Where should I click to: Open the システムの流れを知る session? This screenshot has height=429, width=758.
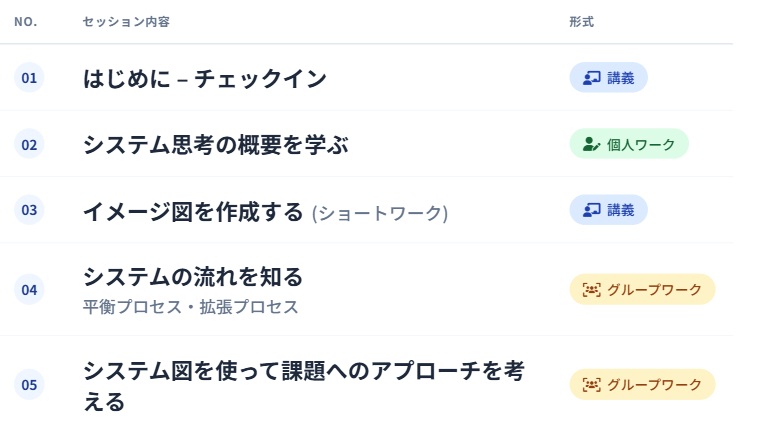pos(192,276)
